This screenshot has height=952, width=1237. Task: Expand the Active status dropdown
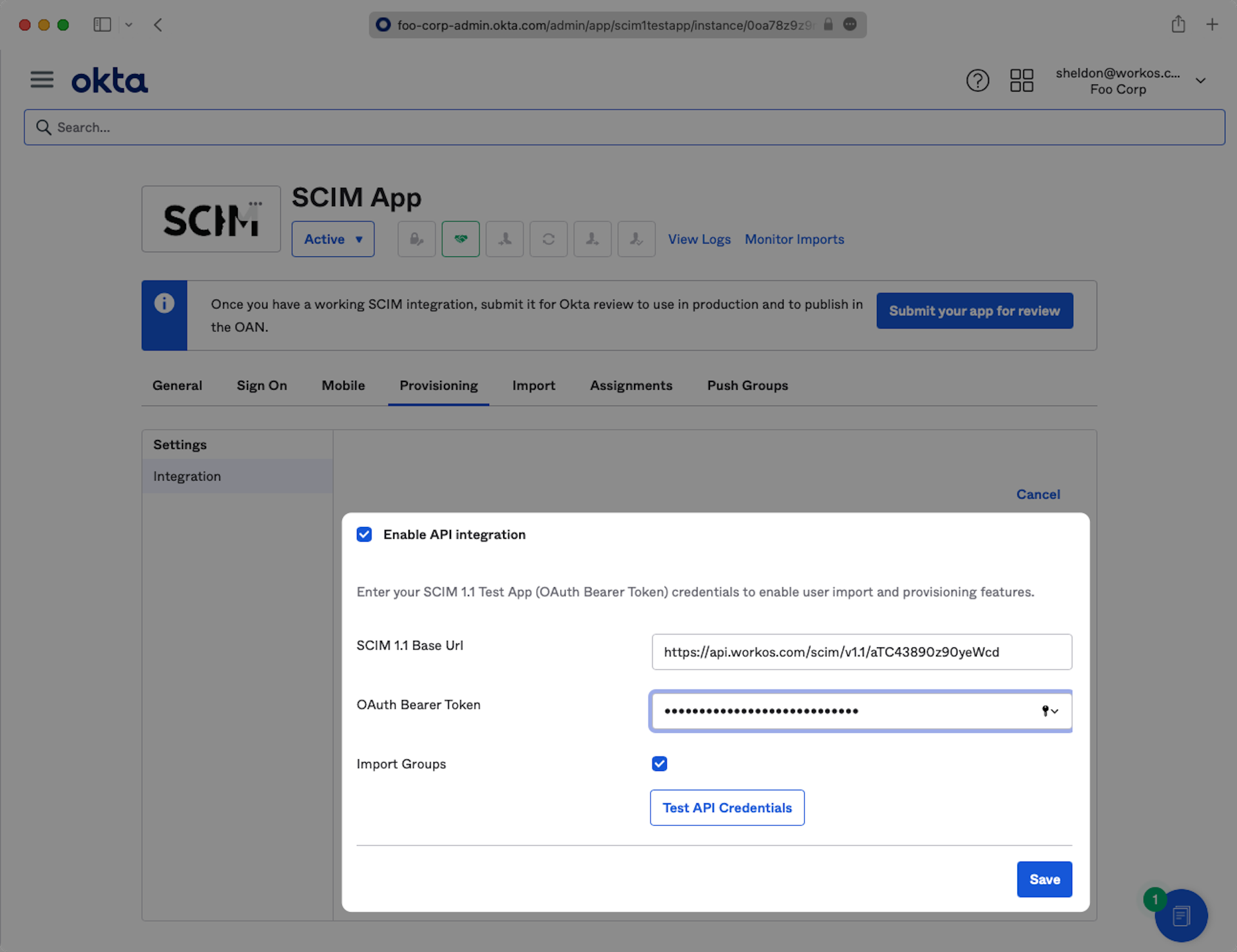(x=332, y=239)
